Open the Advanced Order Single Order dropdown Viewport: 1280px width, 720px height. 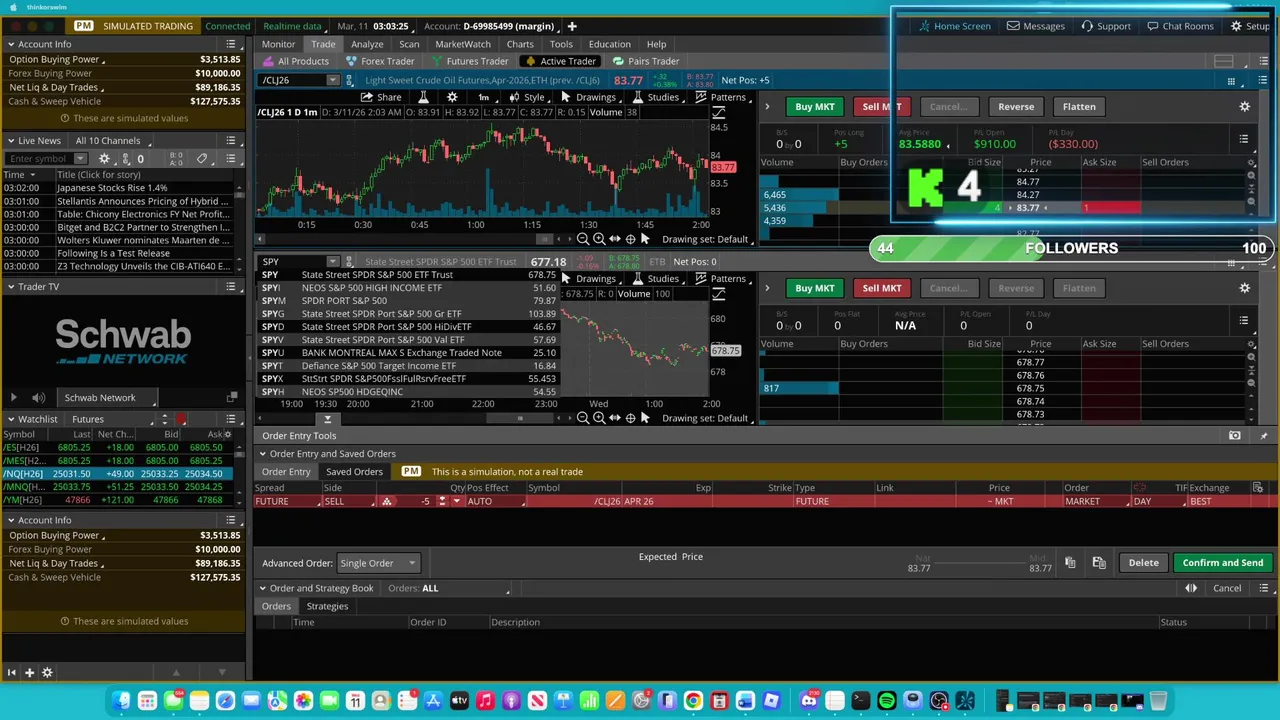(x=378, y=563)
